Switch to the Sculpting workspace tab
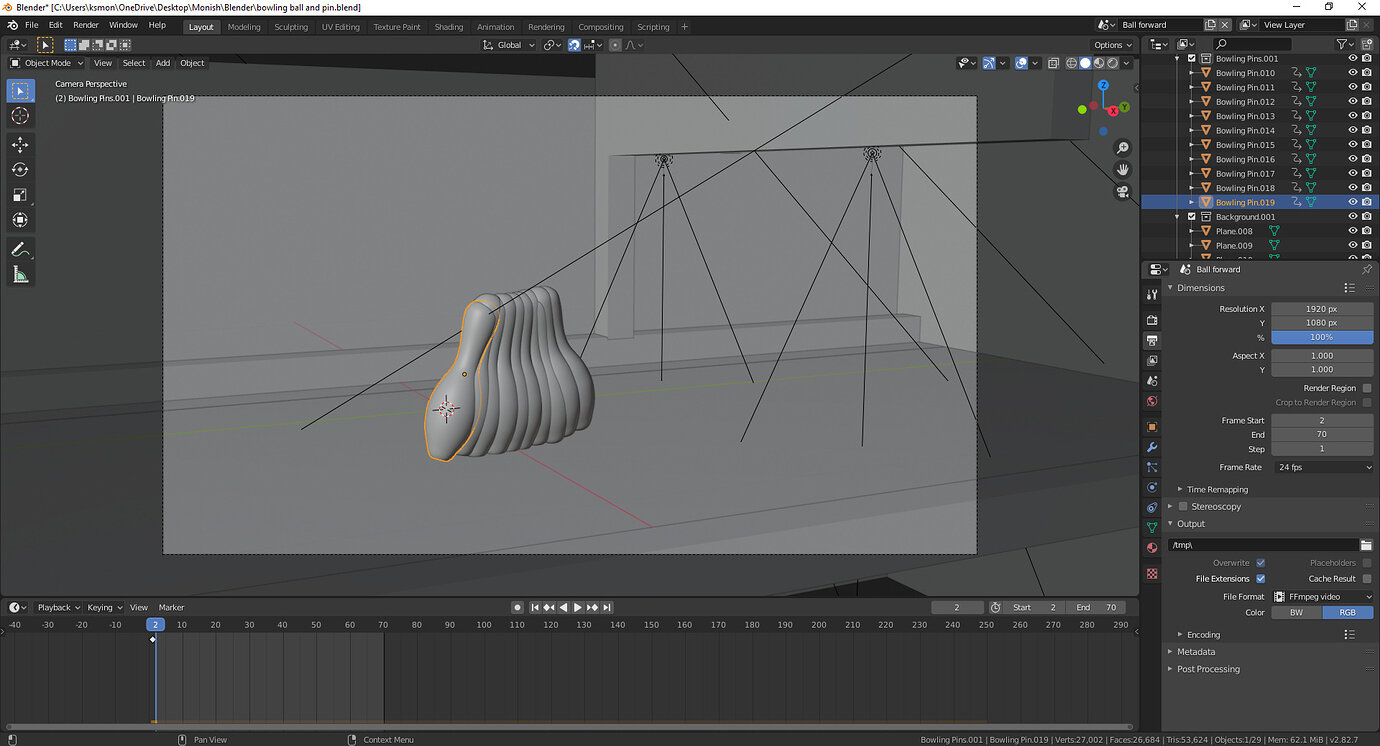Image resolution: width=1380 pixels, height=746 pixels. tap(291, 27)
